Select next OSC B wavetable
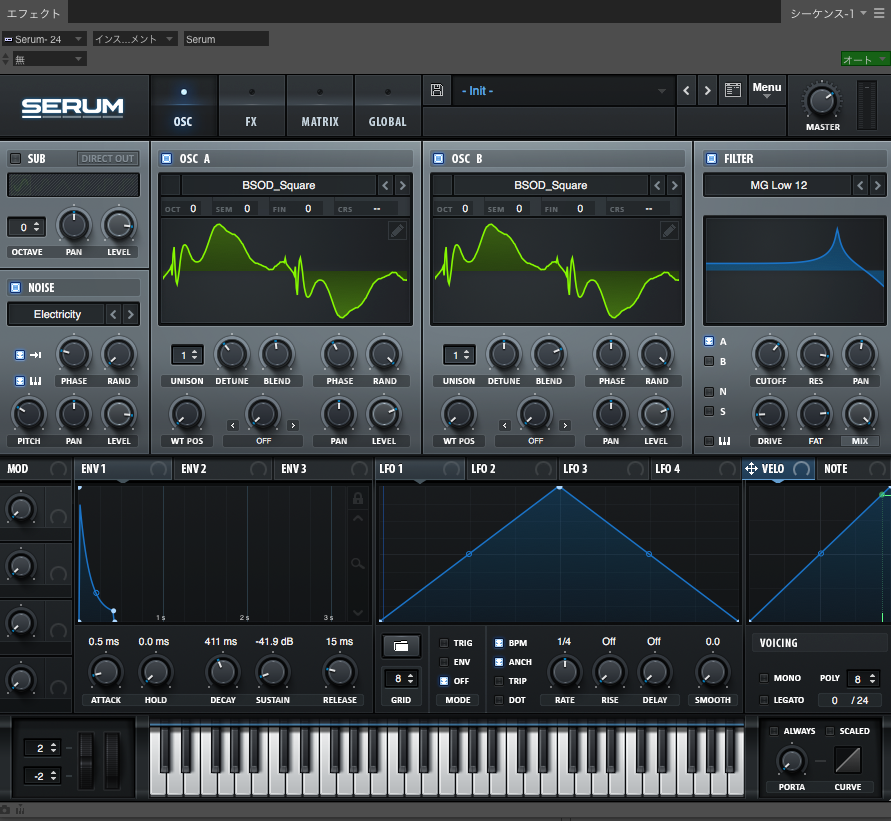Image resolution: width=891 pixels, height=821 pixels. click(675, 185)
